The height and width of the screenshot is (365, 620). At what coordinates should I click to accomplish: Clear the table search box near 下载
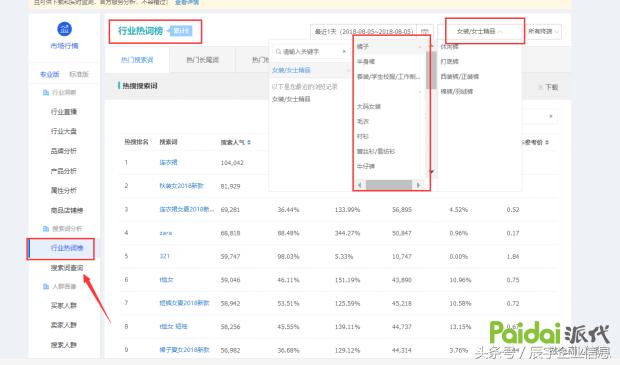point(551,117)
